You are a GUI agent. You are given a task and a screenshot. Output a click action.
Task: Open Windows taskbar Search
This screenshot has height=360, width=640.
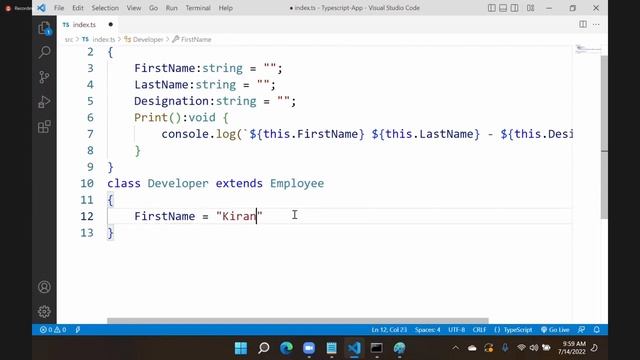[264, 348]
